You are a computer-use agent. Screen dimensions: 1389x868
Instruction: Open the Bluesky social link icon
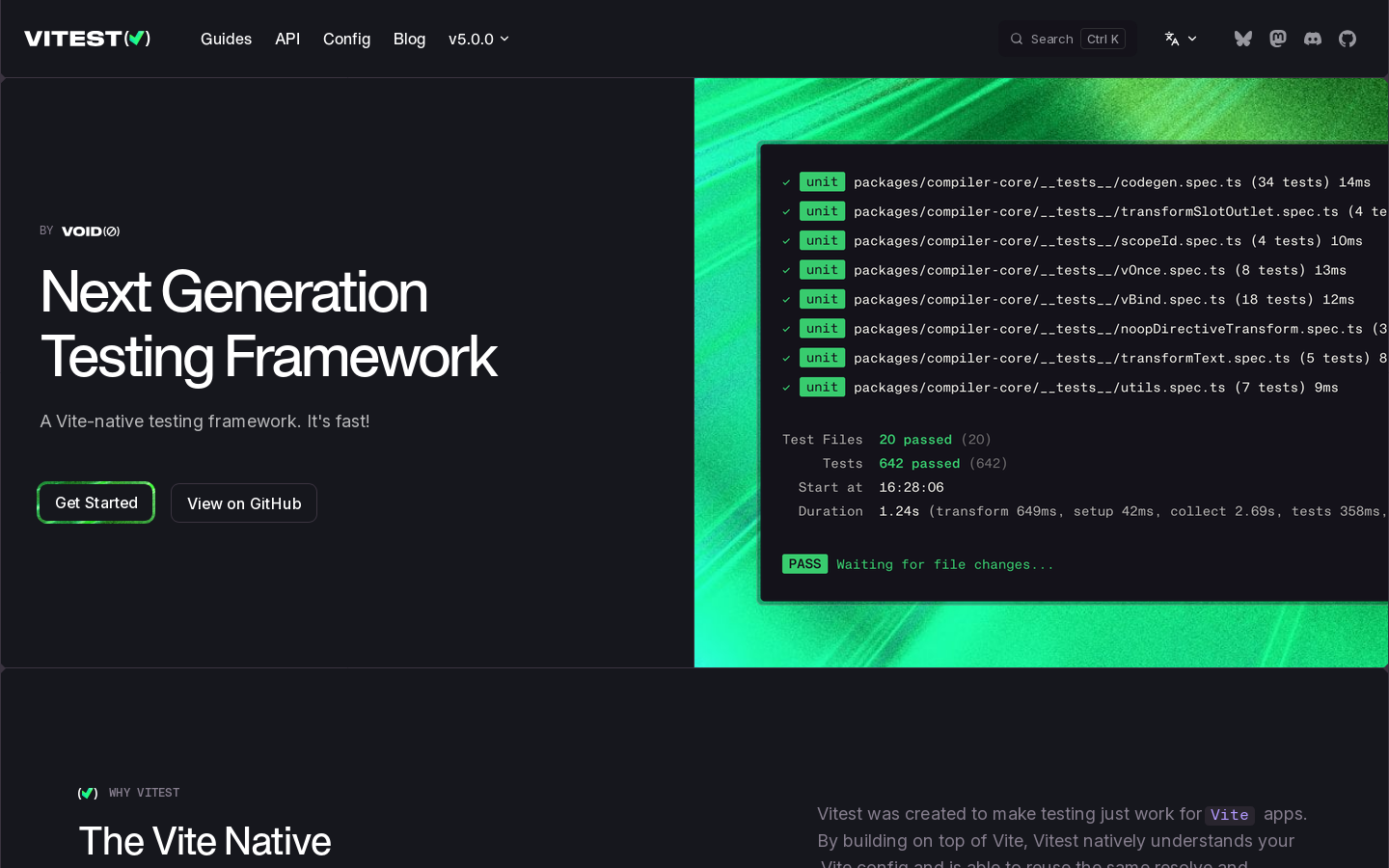[x=1243, y=39]
